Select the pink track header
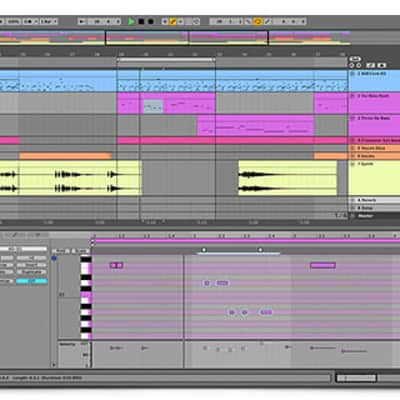 [374, 140]
